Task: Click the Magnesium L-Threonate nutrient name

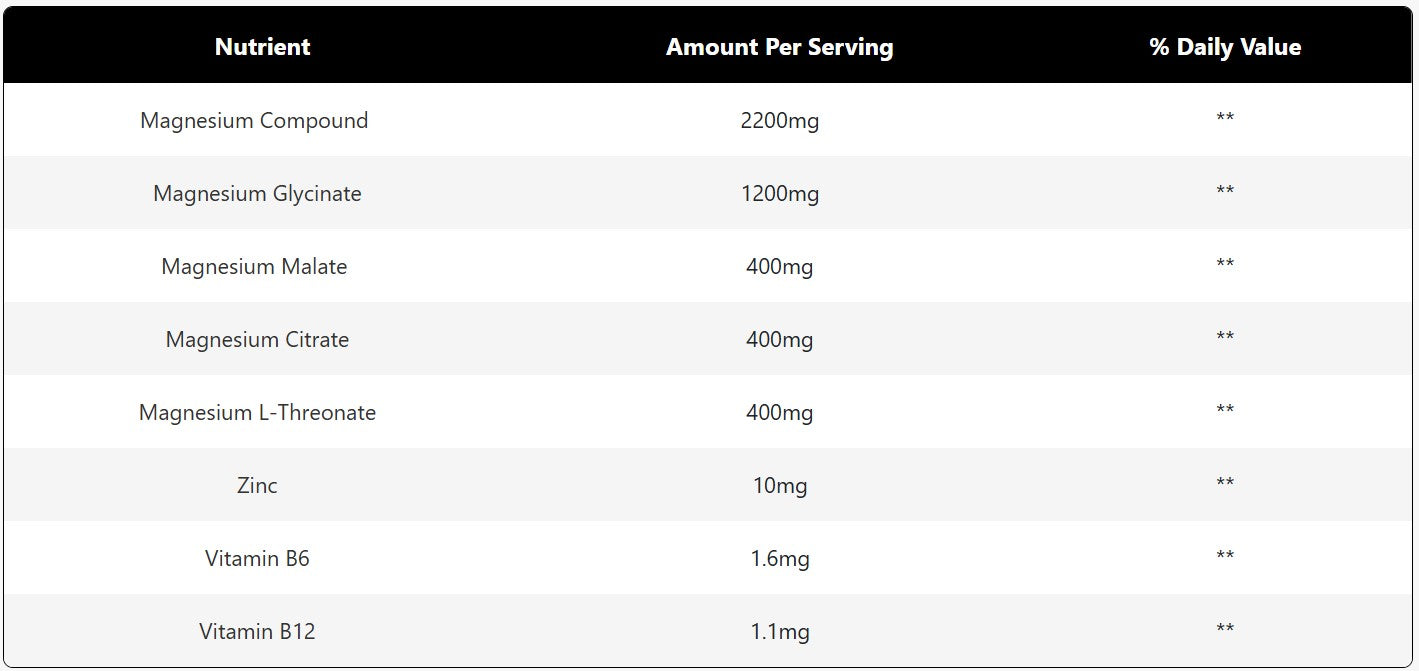Action: point(257,413)
